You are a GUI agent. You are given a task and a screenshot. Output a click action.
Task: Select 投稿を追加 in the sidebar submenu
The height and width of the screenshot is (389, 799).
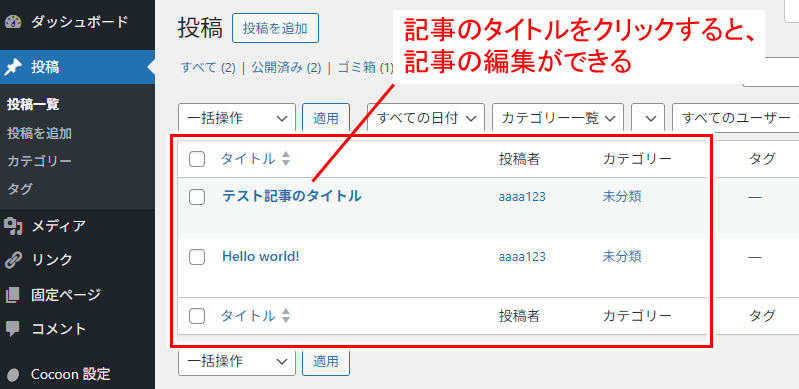pyautogui.click(x=39, y=134)
